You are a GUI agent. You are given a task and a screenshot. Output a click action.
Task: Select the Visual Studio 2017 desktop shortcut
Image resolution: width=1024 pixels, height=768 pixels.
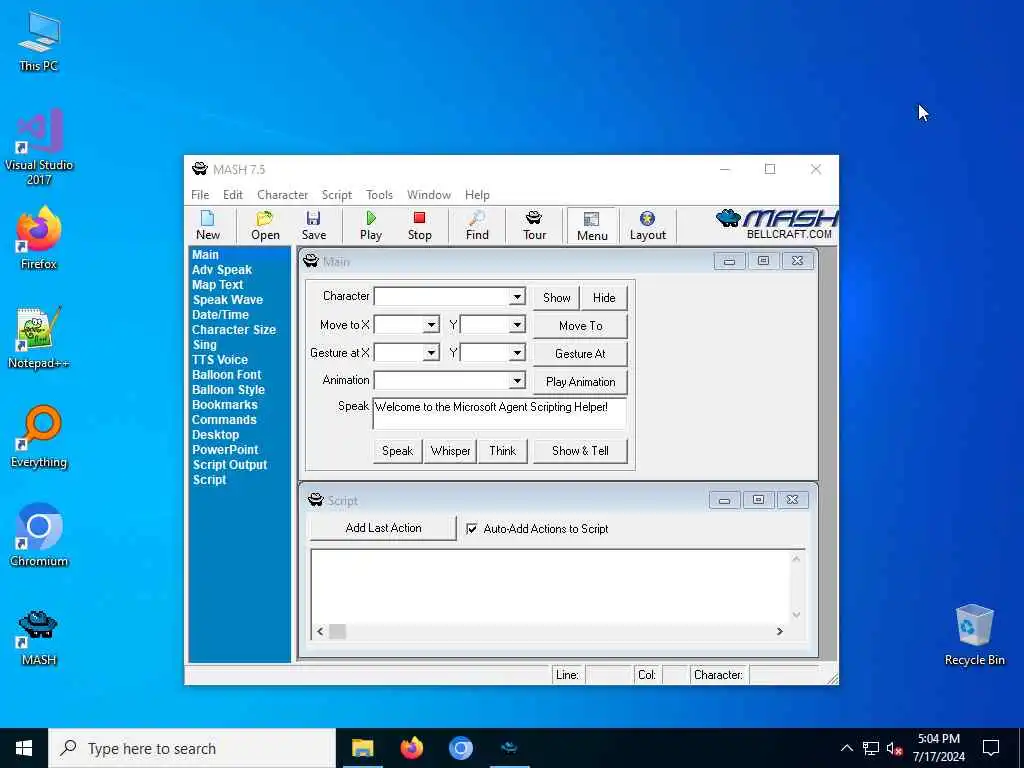(x=39, y=148)
